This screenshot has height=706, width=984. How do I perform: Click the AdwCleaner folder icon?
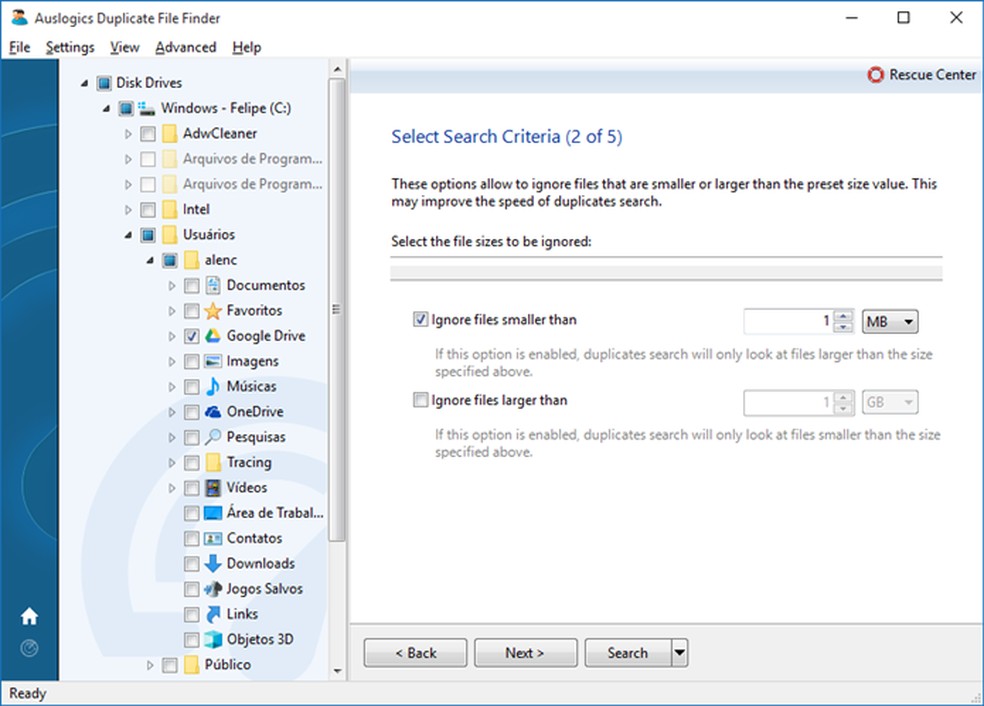169,134
